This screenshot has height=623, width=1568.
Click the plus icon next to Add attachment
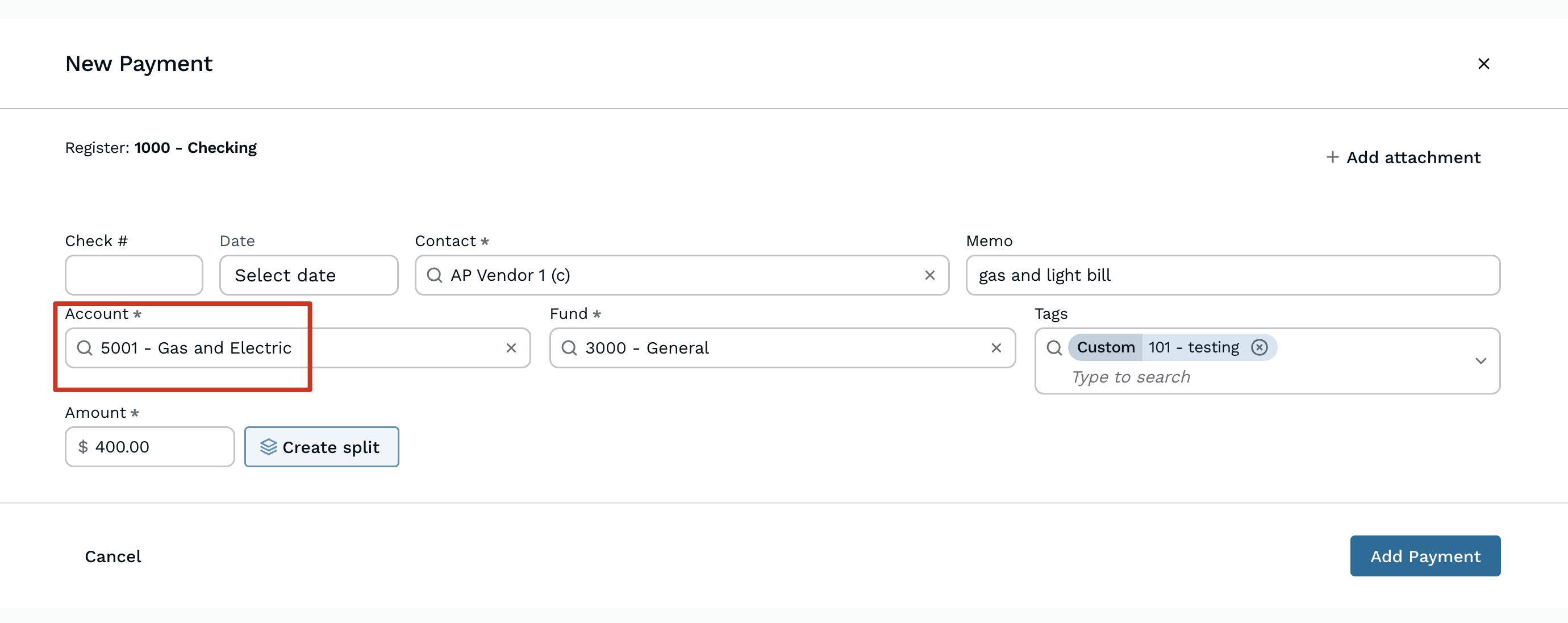tap(1332, 157)
